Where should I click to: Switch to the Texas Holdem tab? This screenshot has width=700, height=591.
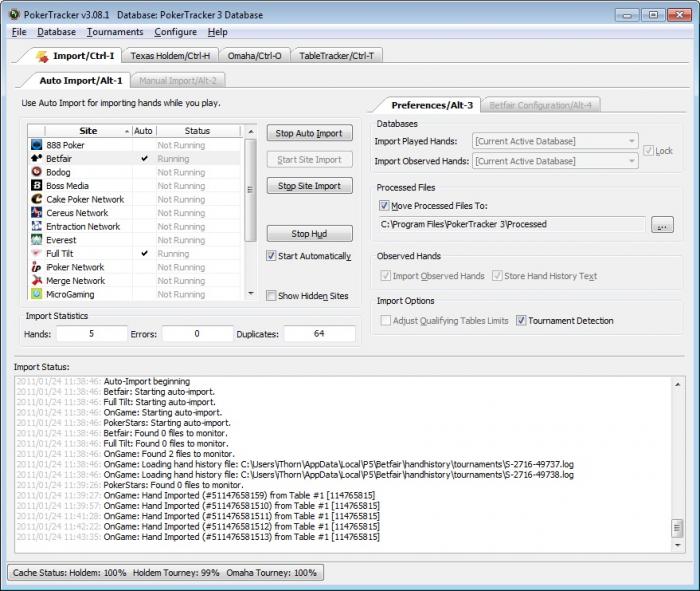[170, 56]
